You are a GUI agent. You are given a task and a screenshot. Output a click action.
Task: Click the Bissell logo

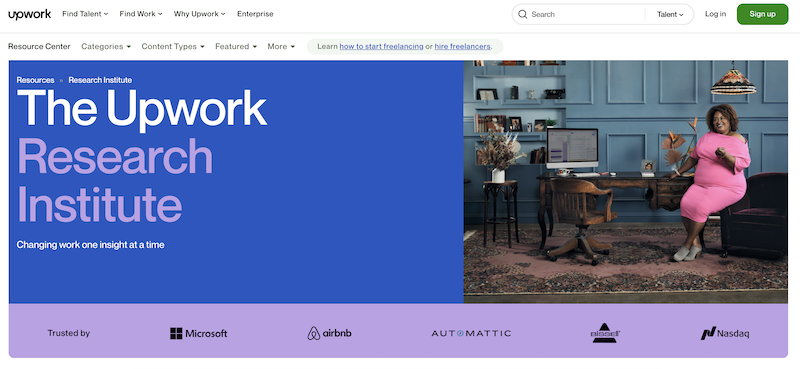(605, 332)
